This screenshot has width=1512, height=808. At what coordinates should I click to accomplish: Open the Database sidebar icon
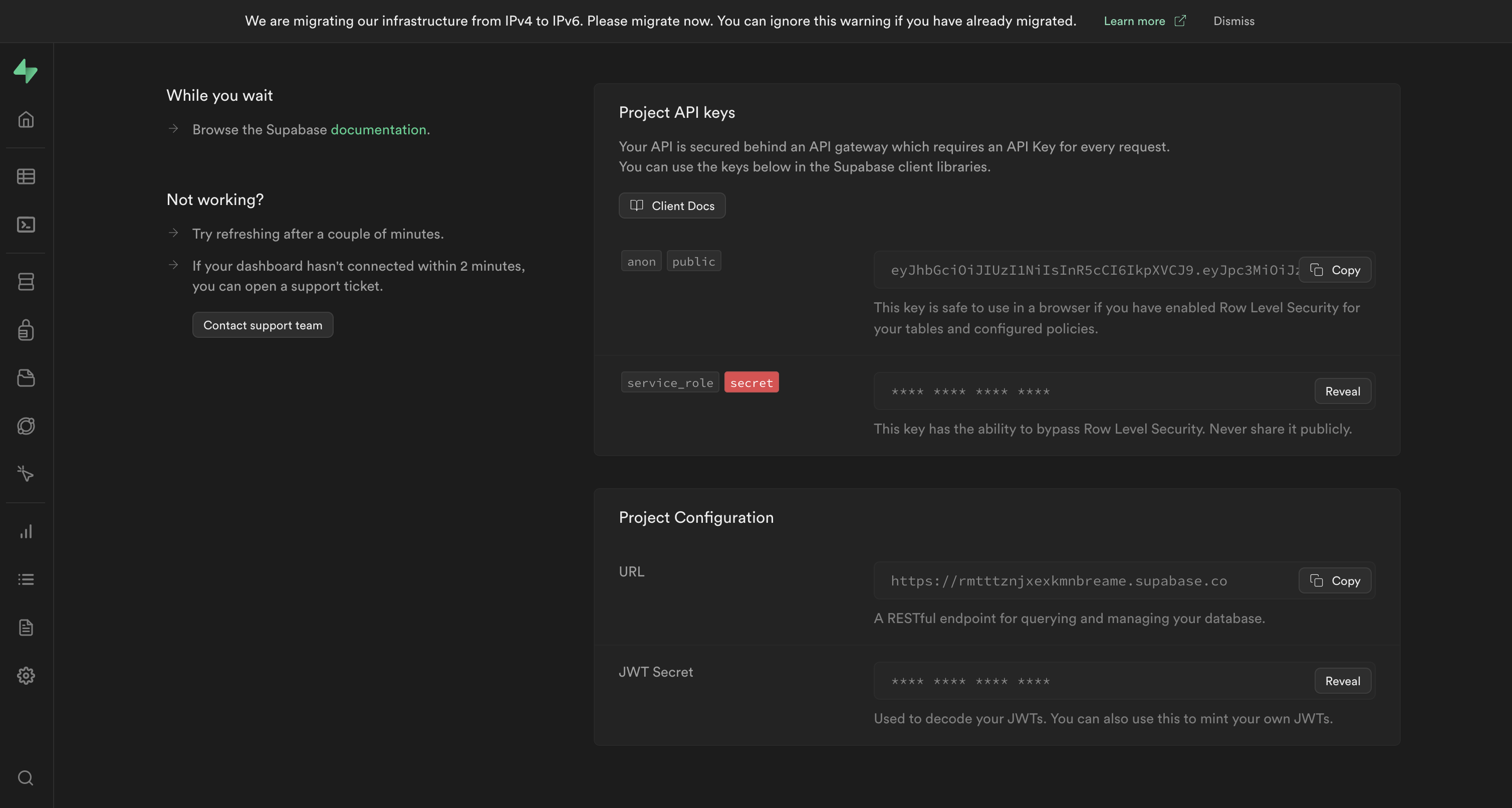click(x=26, y=282)
